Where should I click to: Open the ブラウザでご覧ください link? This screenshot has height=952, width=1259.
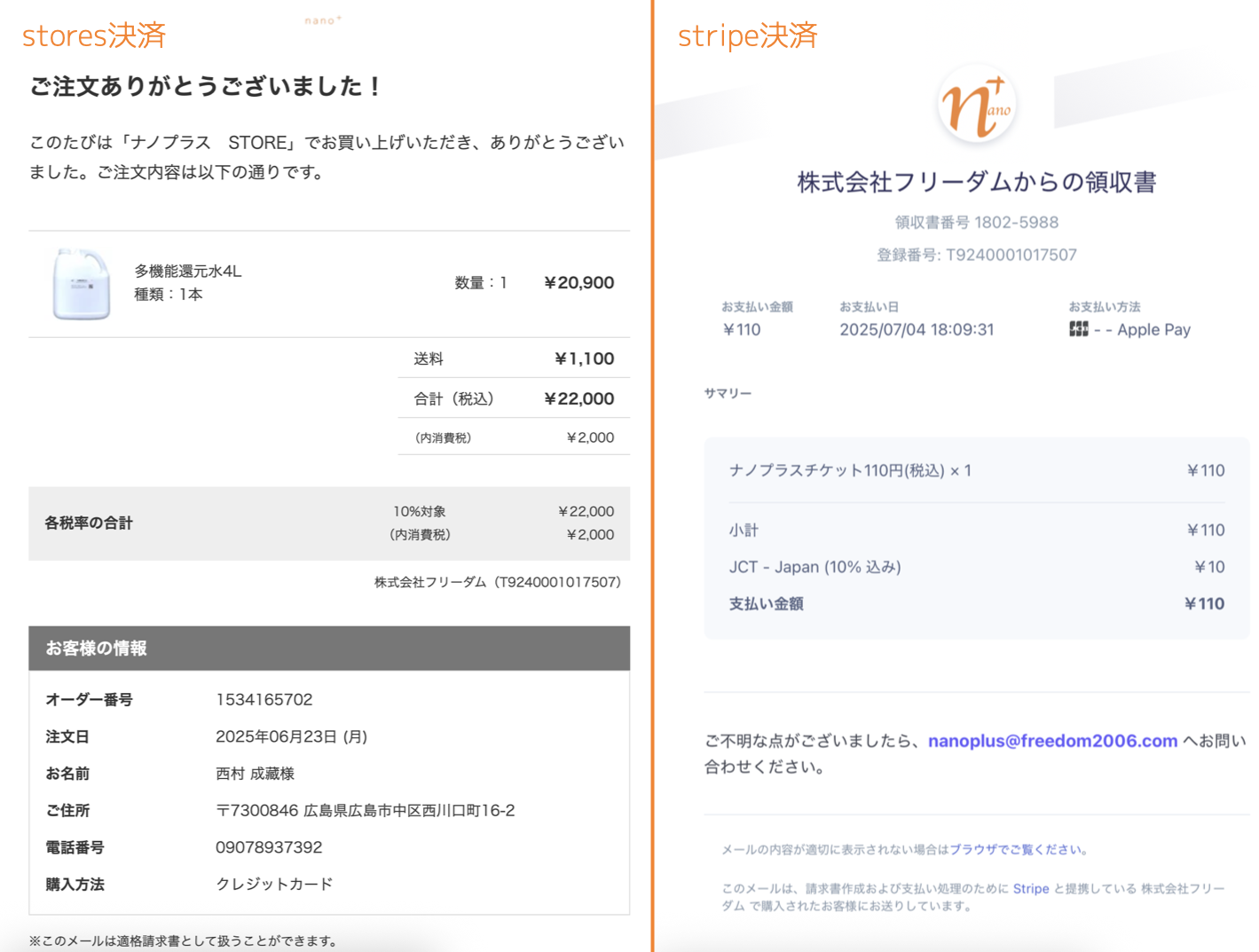(1018, 849)
